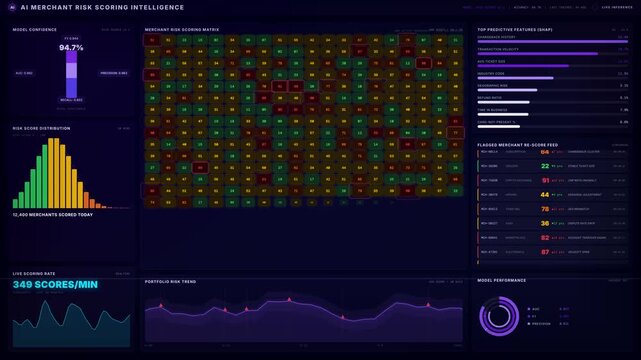
Task: Click the Portfolio Risk Trend panel title
Action: point(170,282)
